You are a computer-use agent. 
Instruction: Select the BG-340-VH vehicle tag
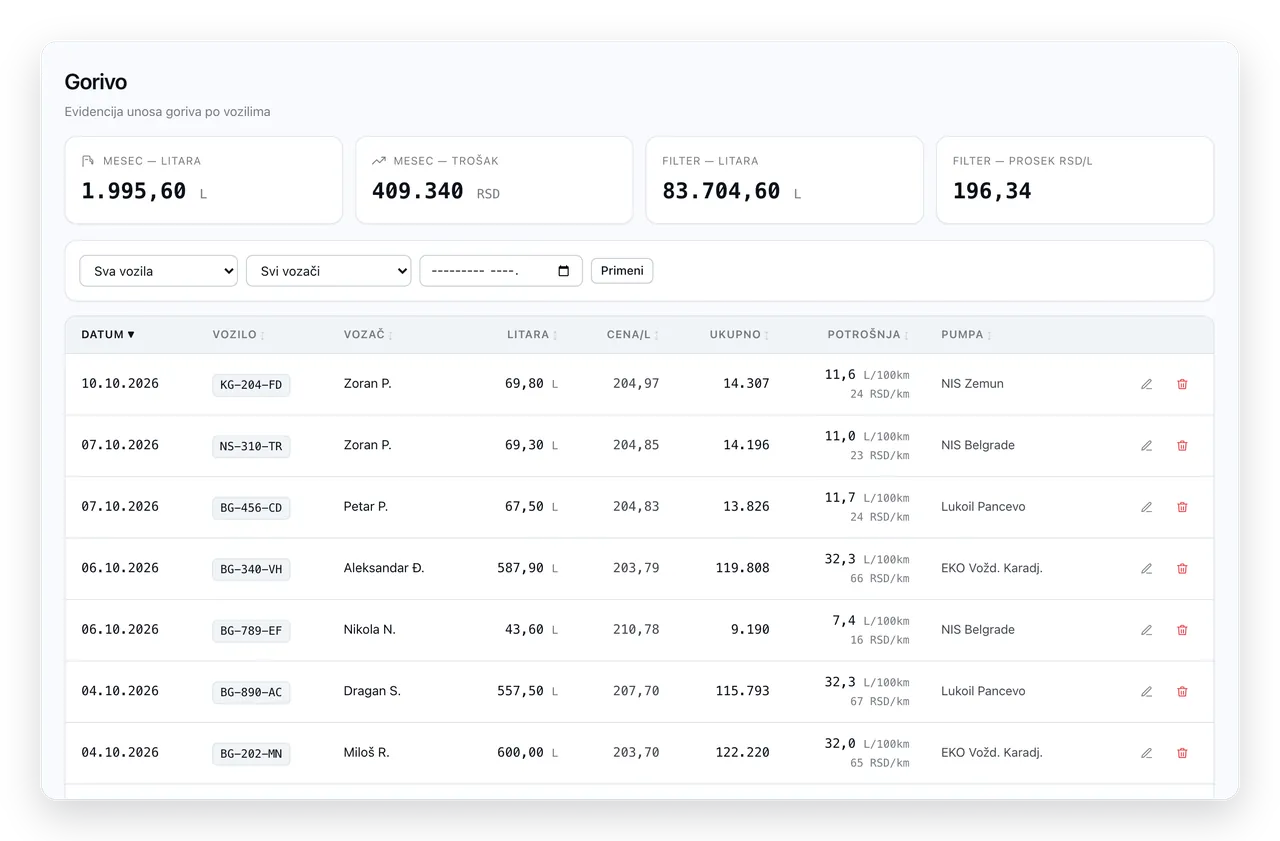pyautogui.click(x=251, y=569)
